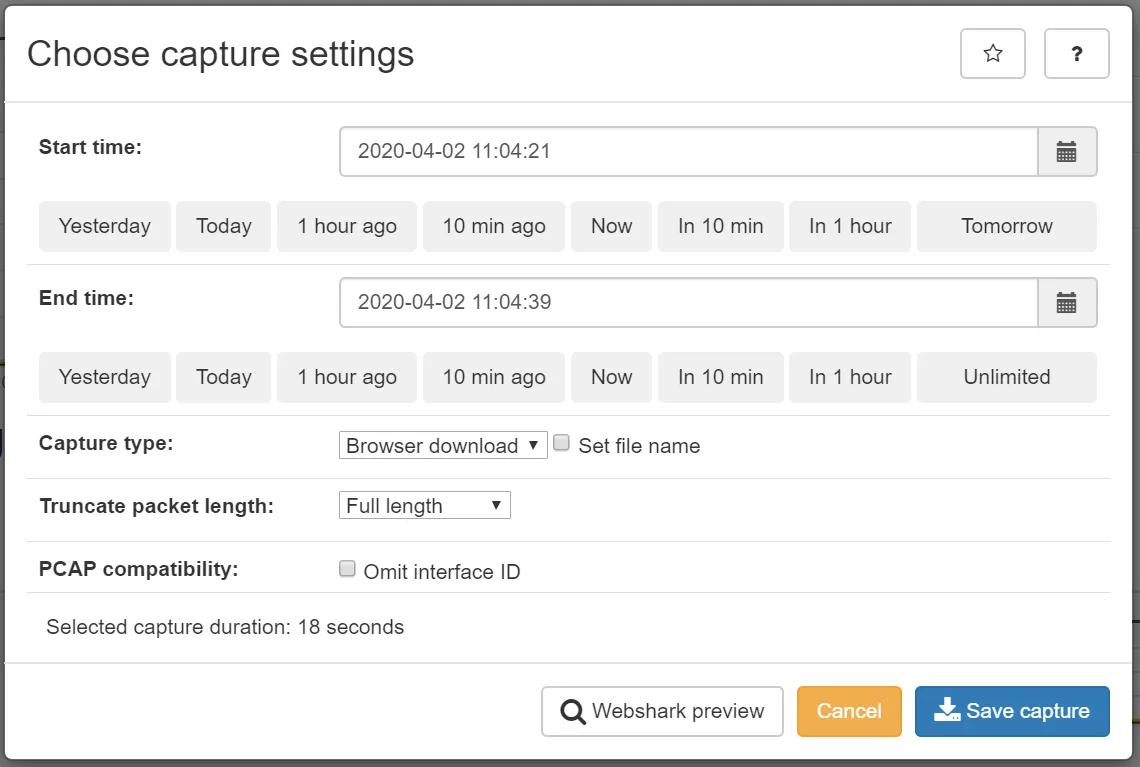Image resolution: width=1140 pixels, height=767 pixels.
Task: Expand the Capture type dropdown
Action: [x=443, y=446]
